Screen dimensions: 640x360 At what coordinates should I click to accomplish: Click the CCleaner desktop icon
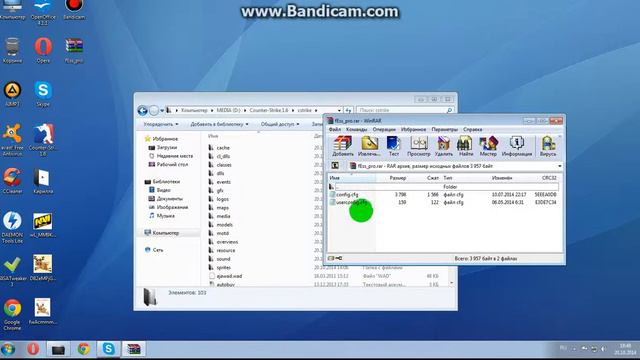(x=12, y=181)
